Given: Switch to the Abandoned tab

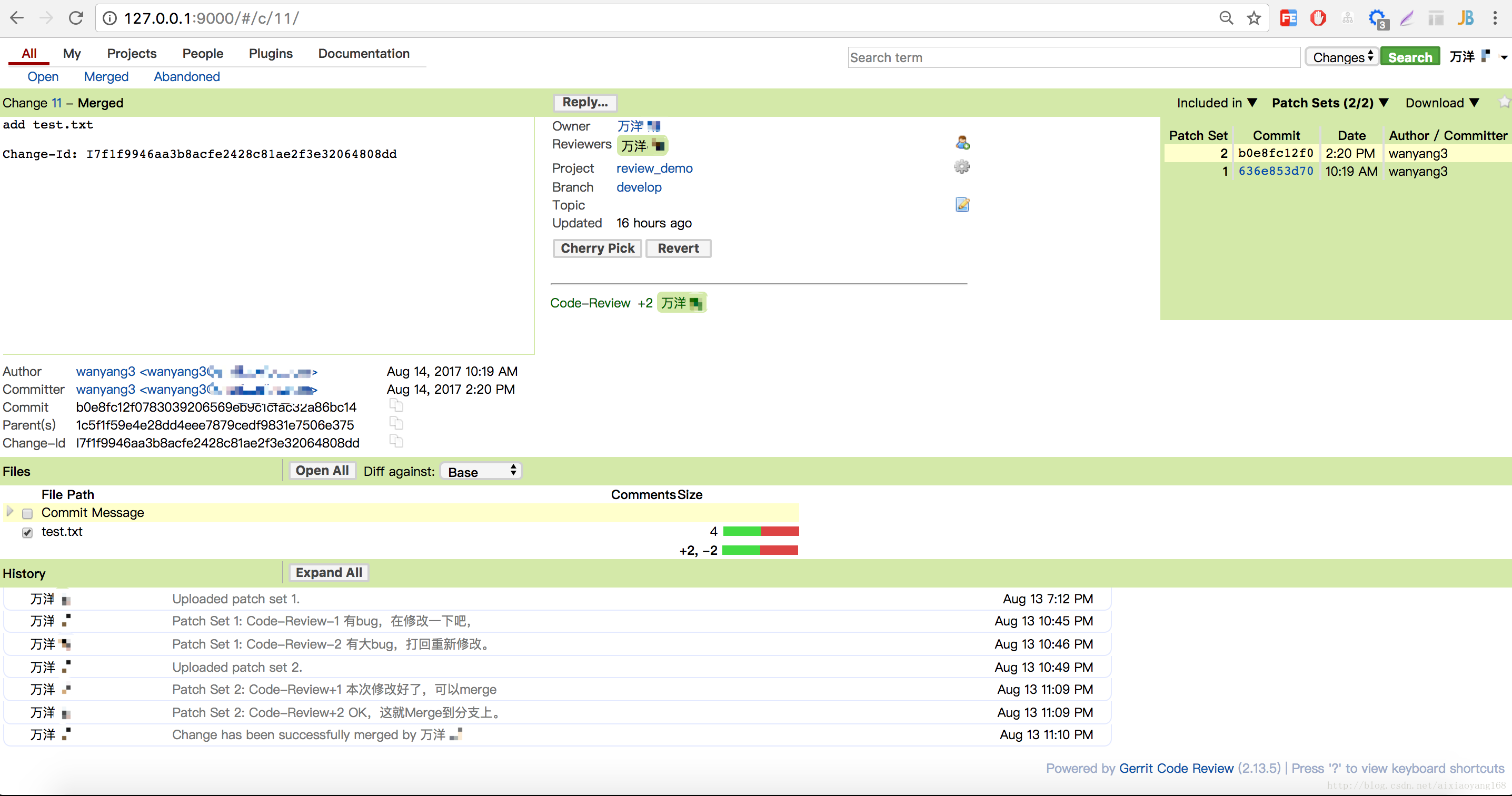Looking at the screenshot, I should [x=186, y=76].
